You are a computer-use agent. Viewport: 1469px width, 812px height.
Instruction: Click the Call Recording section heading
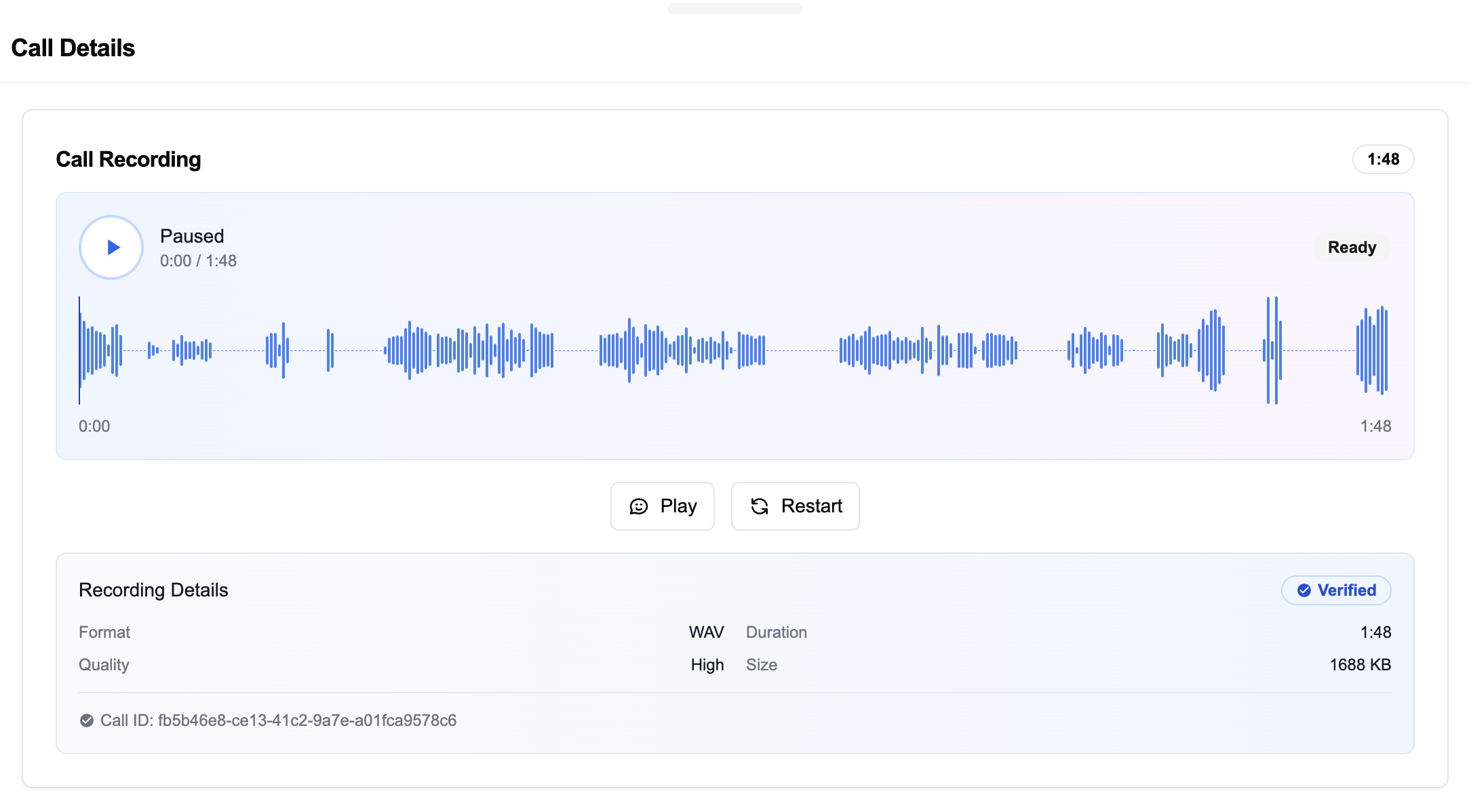click(128, 159)
